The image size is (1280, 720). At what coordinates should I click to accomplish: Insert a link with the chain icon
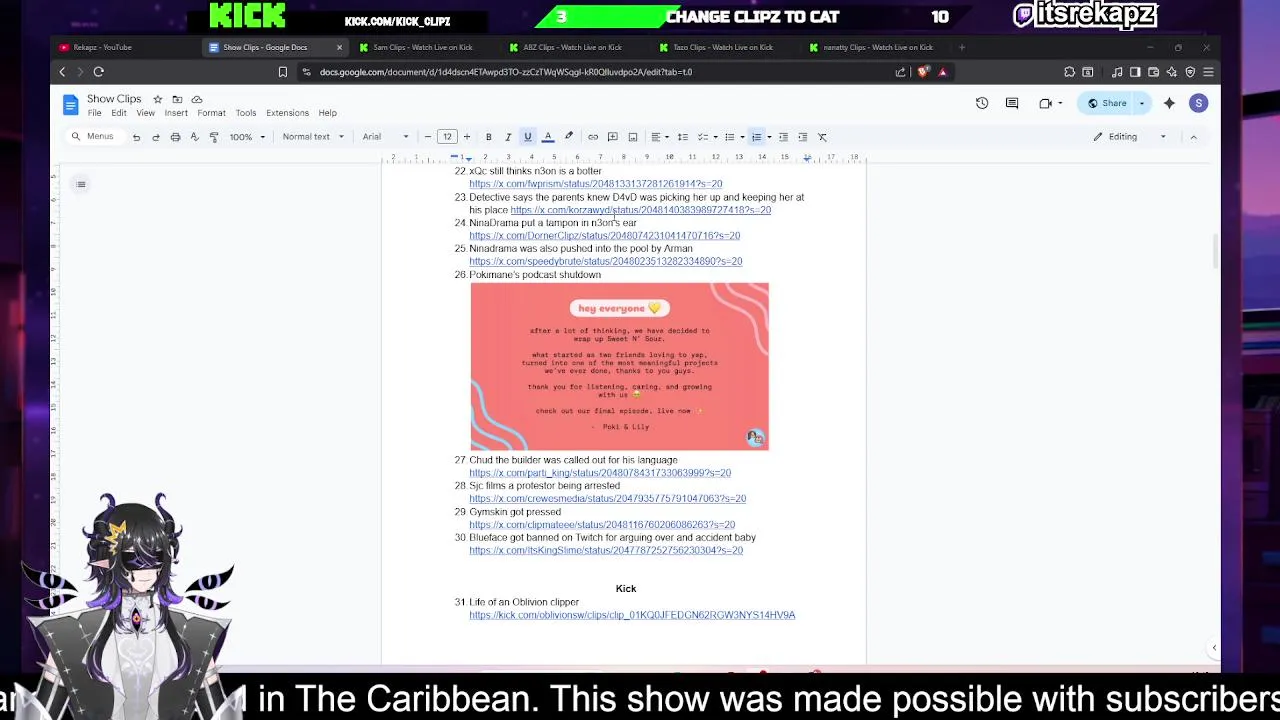pos(593,137)
